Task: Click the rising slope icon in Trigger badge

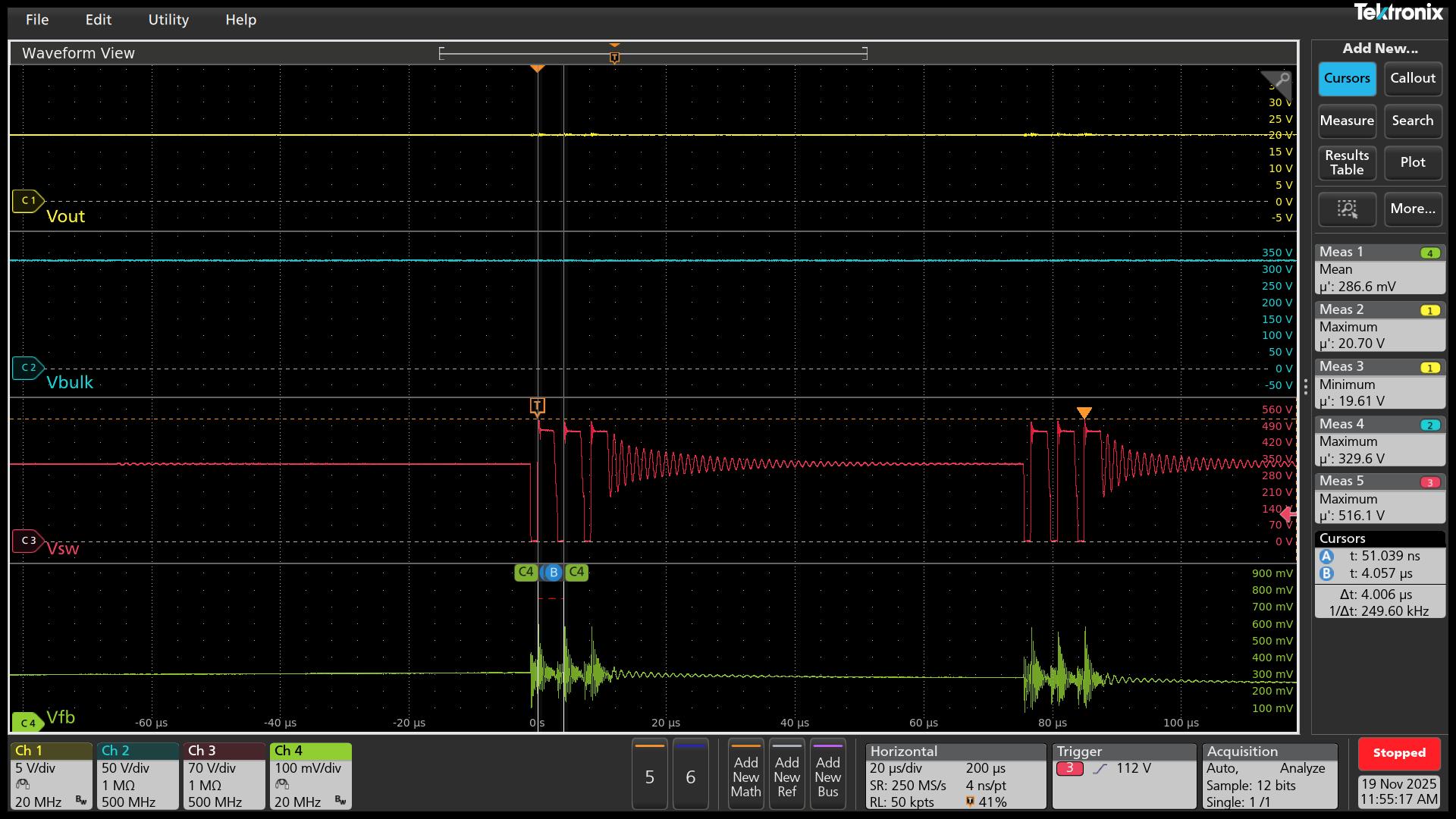Action: coord(1100,768)
